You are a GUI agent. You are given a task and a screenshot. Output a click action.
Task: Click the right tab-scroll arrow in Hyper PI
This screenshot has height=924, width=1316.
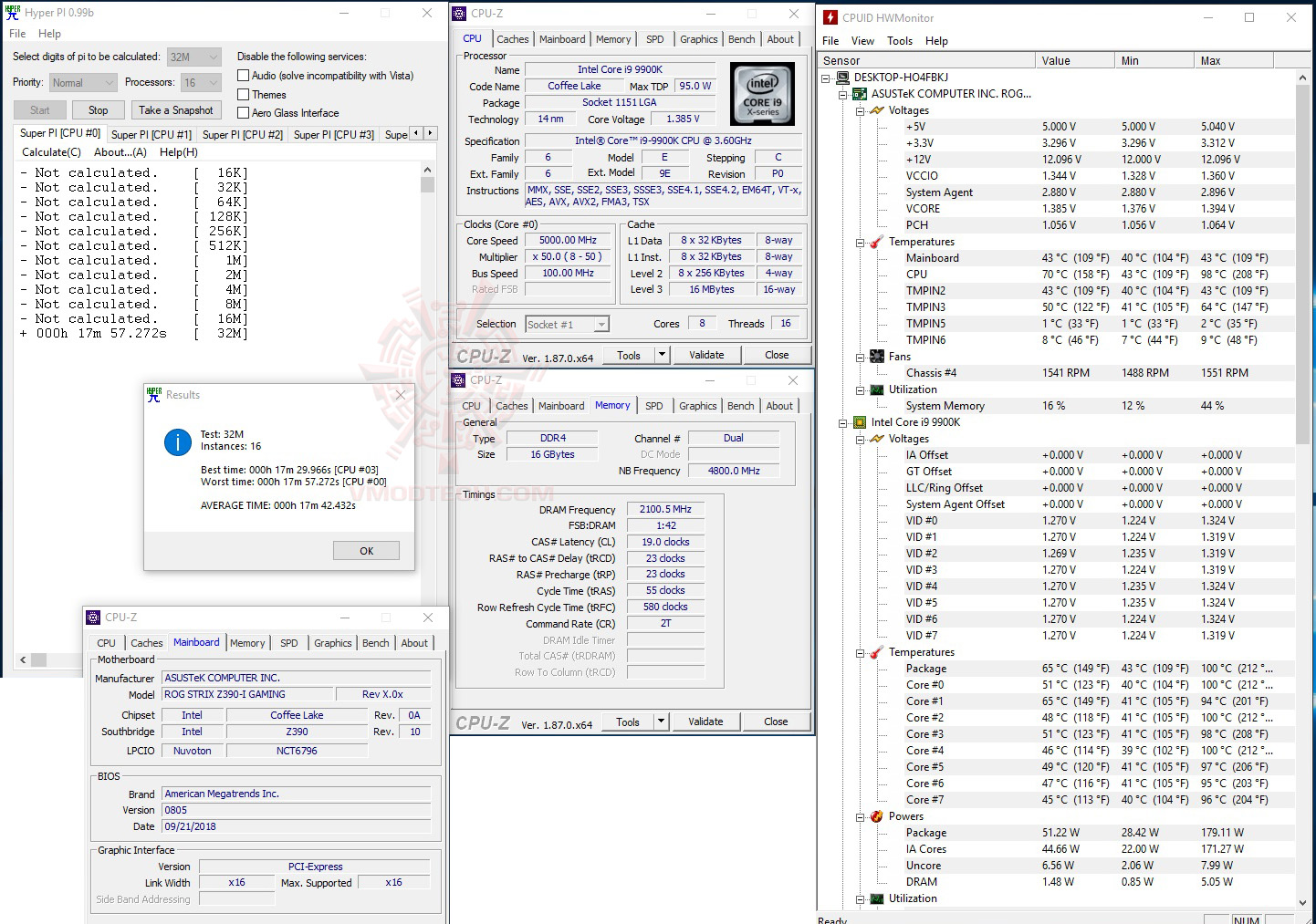(x=431, y=133)
